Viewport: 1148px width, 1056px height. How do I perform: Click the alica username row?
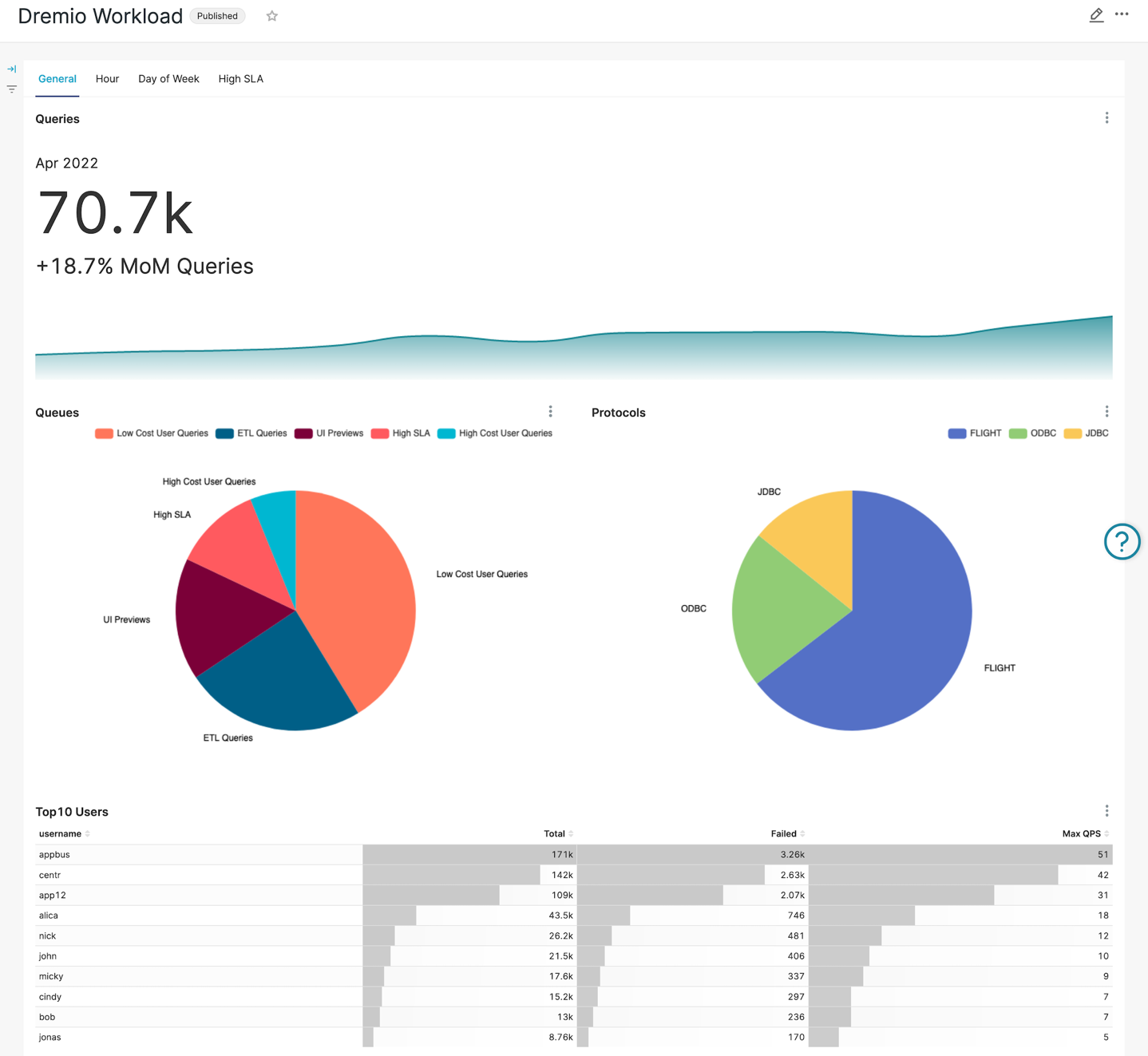(x=48, y=916)
